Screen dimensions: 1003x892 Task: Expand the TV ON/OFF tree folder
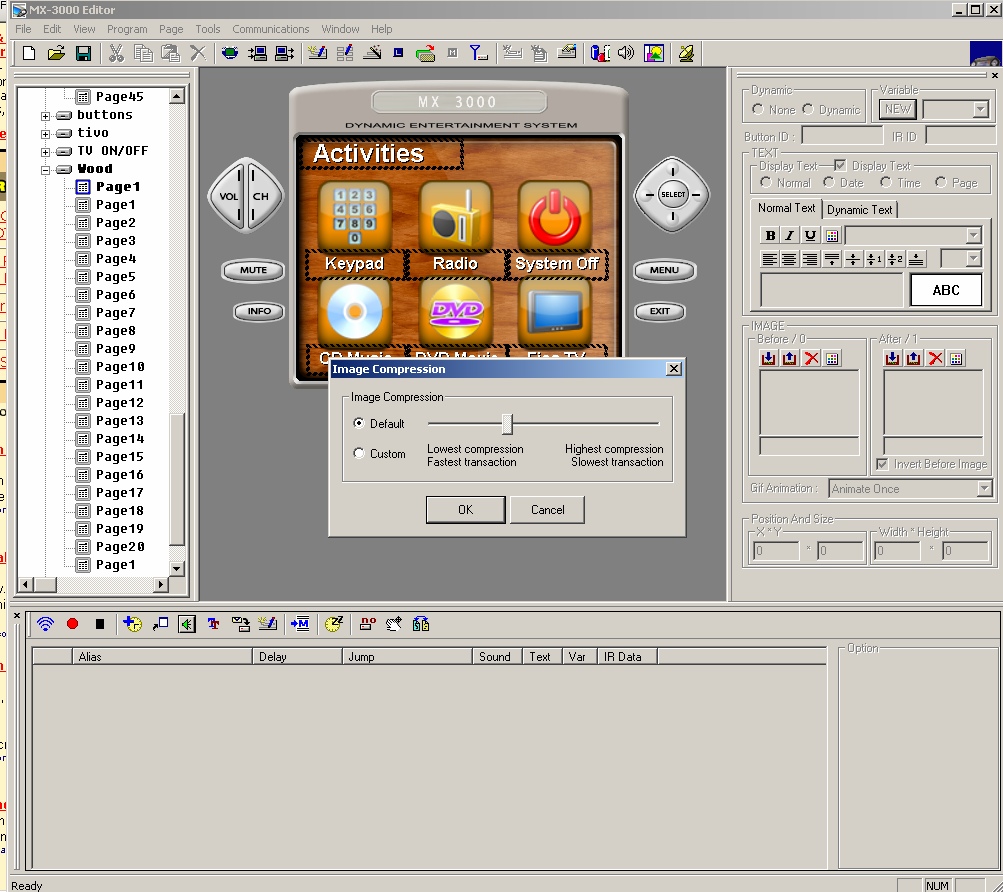pos(45,152)
